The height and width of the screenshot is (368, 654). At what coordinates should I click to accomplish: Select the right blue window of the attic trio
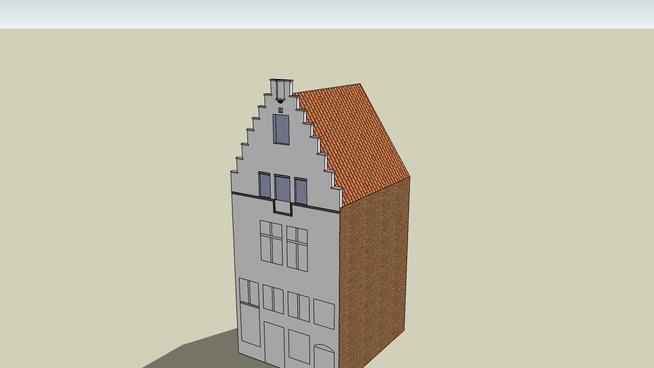coord(301,191)
